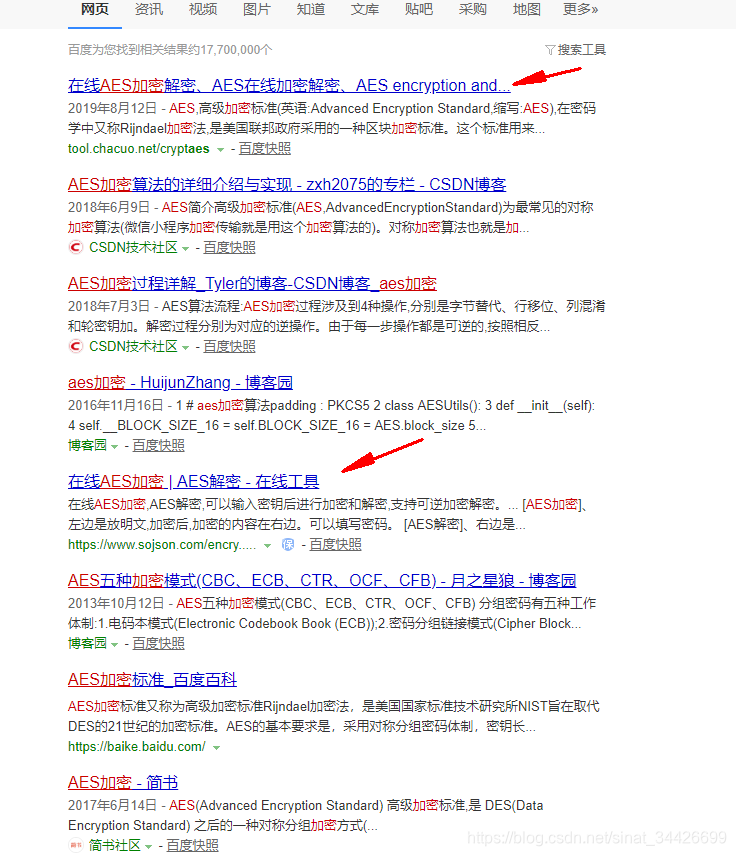Expand dropdown arrow after tool.chacuo.net/cryptaes

pyautogui.click(x=221, y=150)
